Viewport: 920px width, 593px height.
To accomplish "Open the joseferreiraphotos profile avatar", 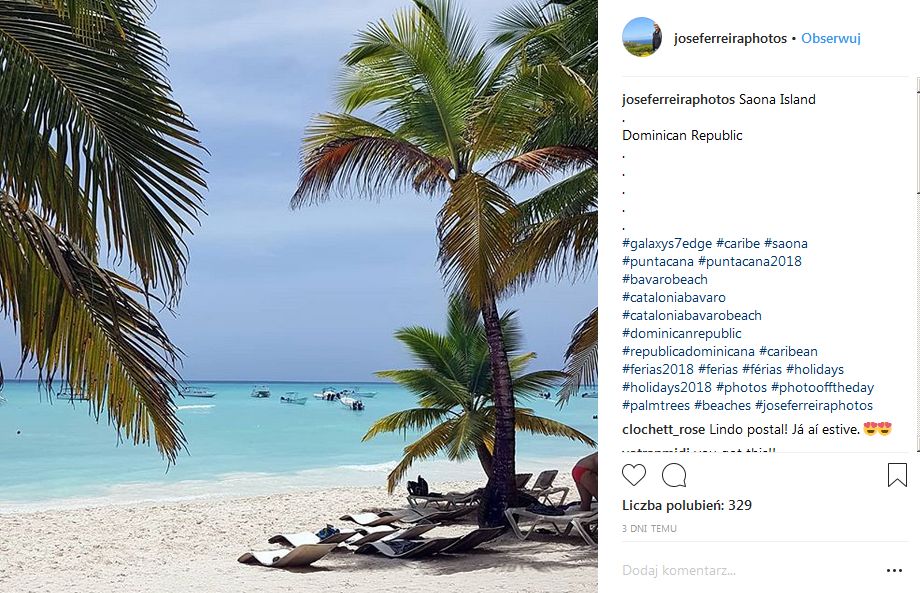I will 642,38.
